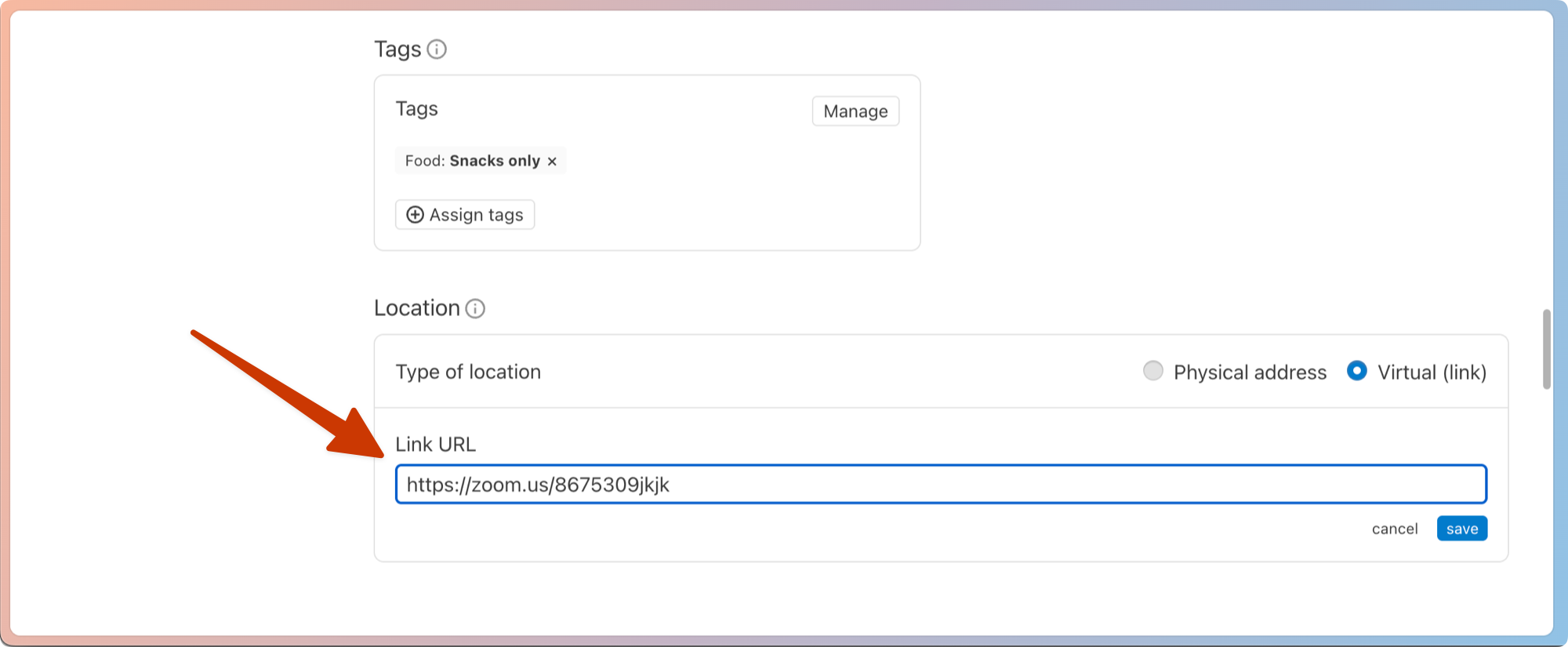The image size is (1568, 647).
Task: Focus the Link URL input field
Action: (941, 485)
